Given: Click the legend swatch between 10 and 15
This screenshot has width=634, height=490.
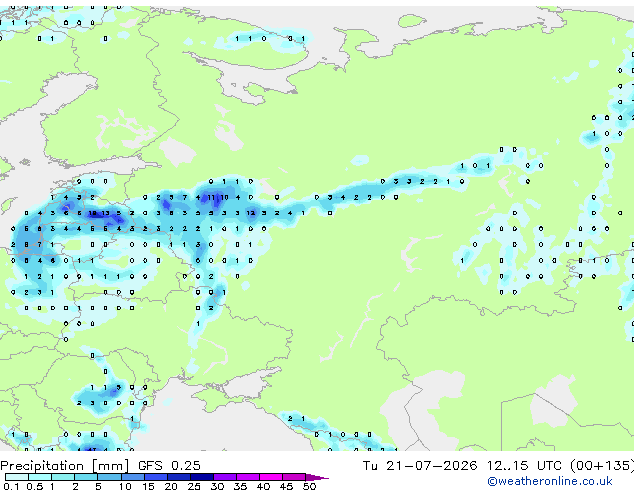Looking at the screenshot, I should [x=132, y=477].
